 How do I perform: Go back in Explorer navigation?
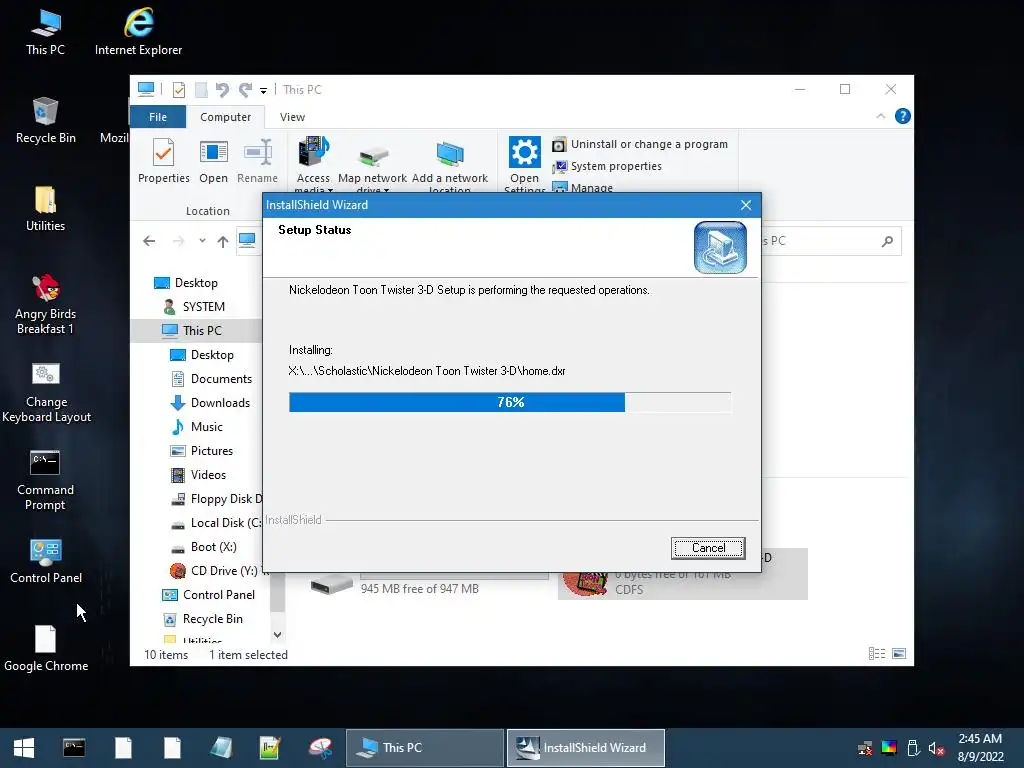coord(149,242)
